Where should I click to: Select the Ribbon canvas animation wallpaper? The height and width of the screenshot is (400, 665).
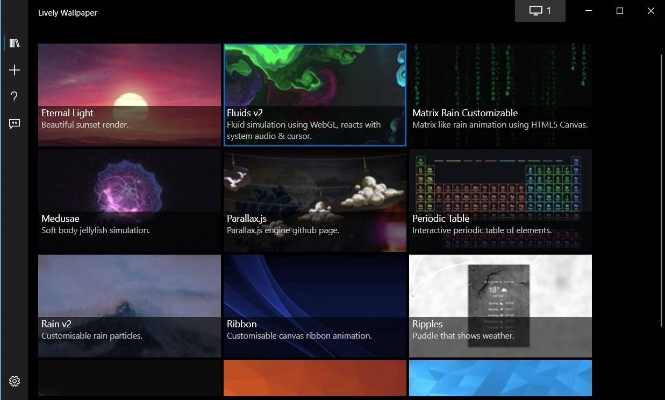(314, 302)
